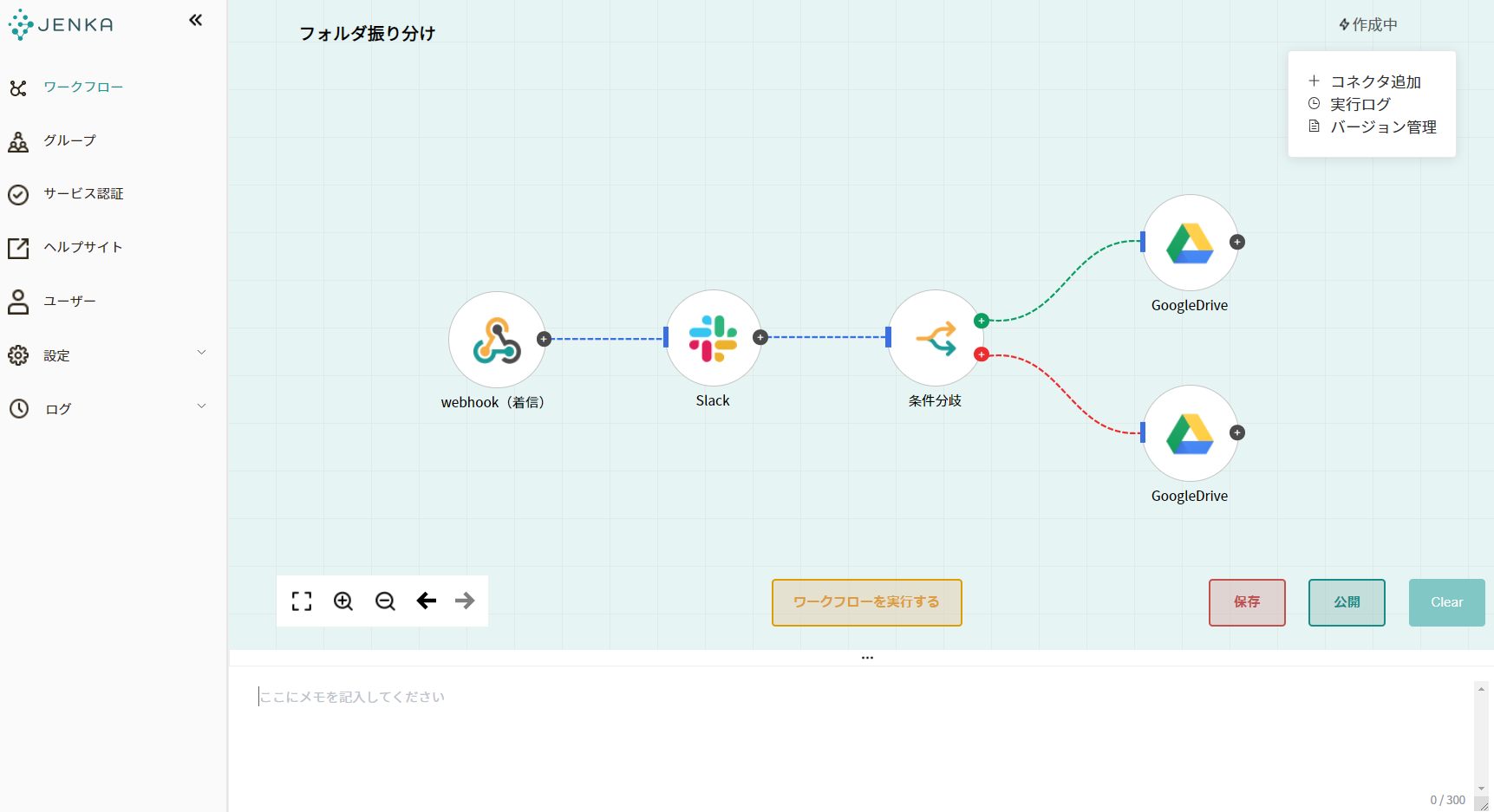This screenshot has height=812, width=1494.
Task: Expand the ログ menu chevron
Action: click(x=202, y=406)
